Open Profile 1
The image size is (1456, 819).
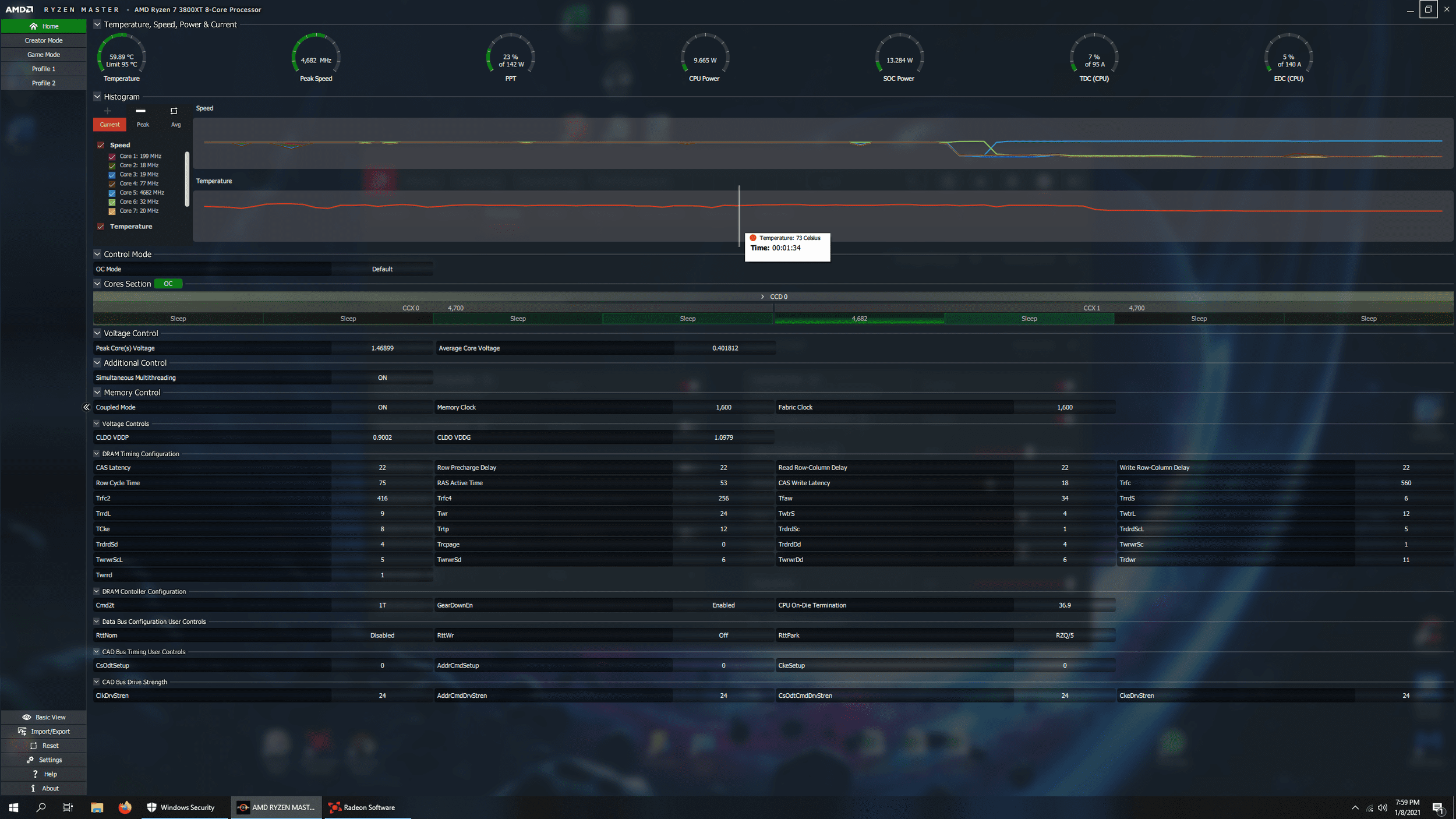(44, 69)
